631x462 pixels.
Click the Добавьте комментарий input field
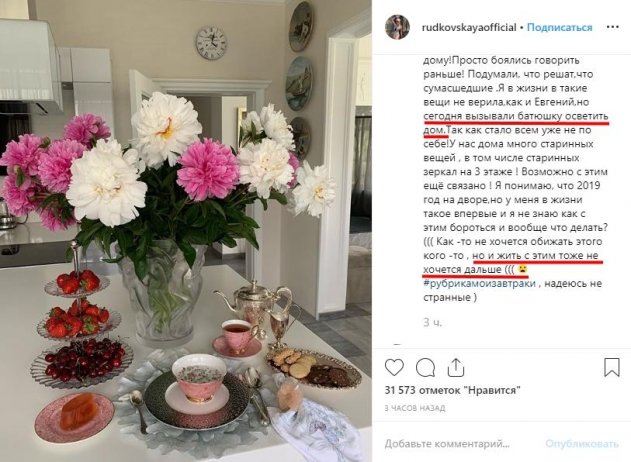click(447, 443)
